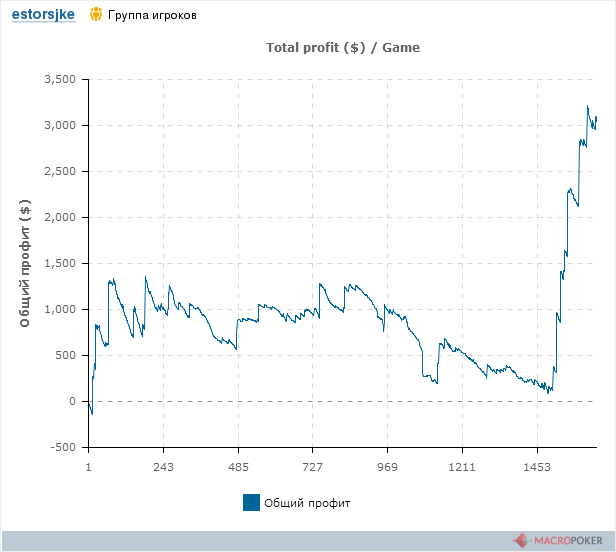
Task: Open the MACROPOKER branding text link
Action: point(569,541)
